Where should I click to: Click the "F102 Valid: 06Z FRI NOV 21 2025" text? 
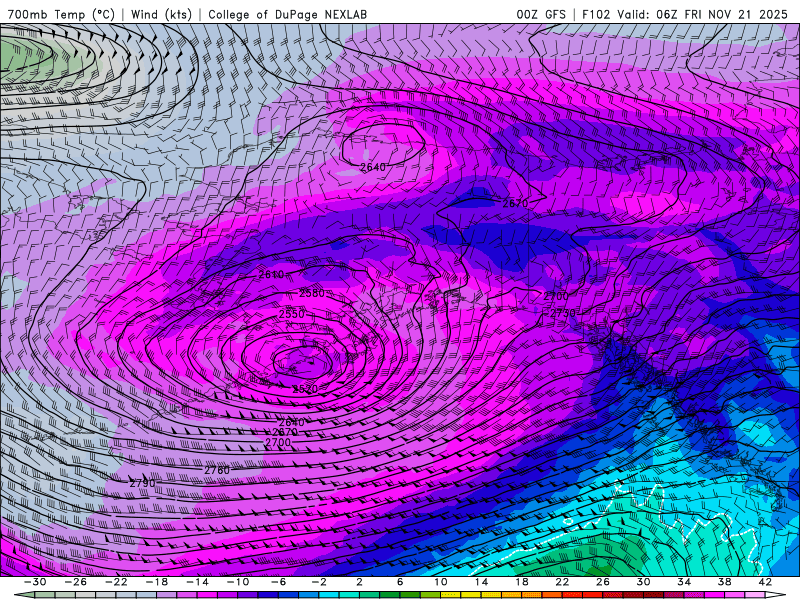[685, 14]
